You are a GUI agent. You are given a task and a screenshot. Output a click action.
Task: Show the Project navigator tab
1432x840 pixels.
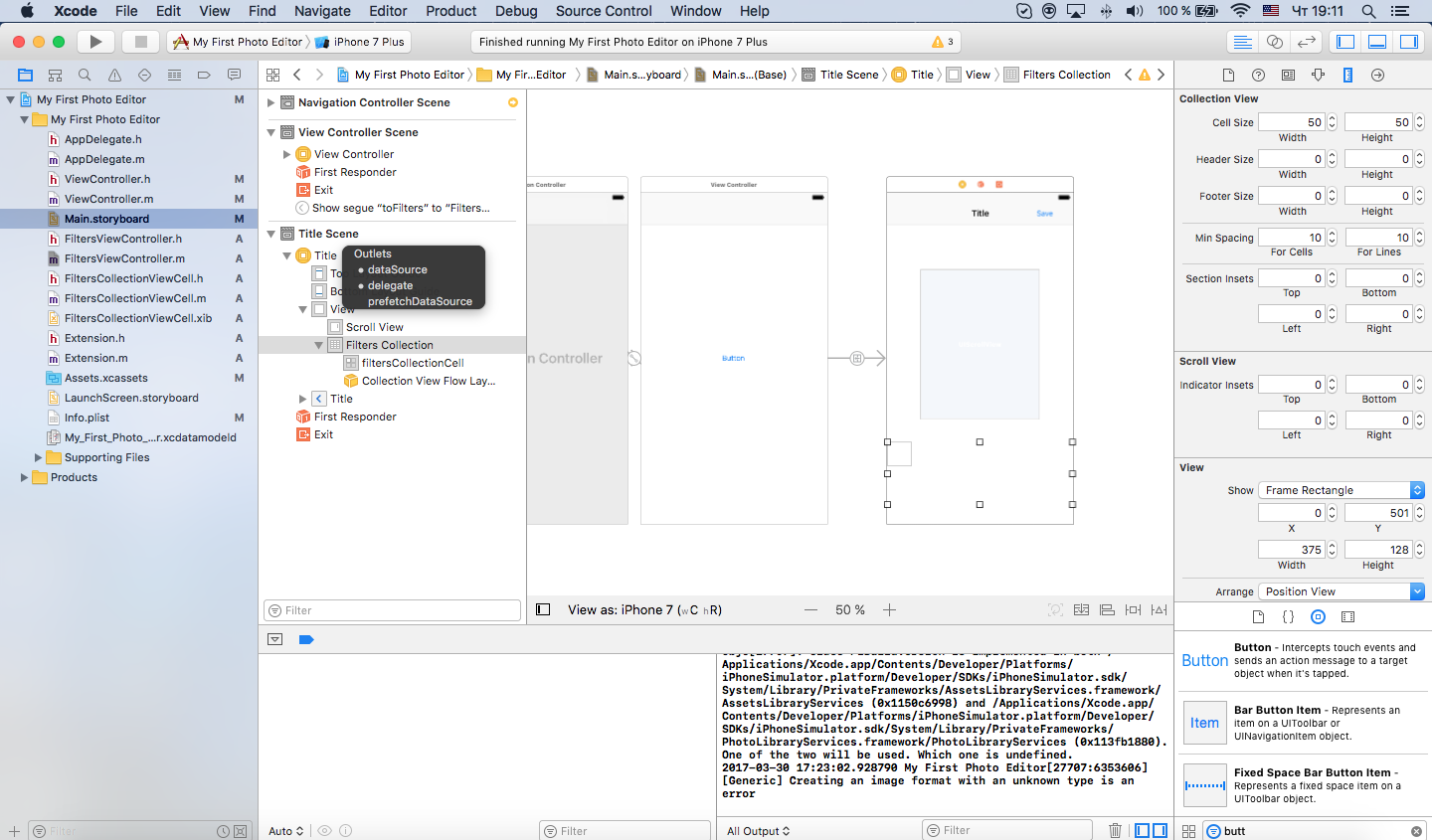[25, 75]
